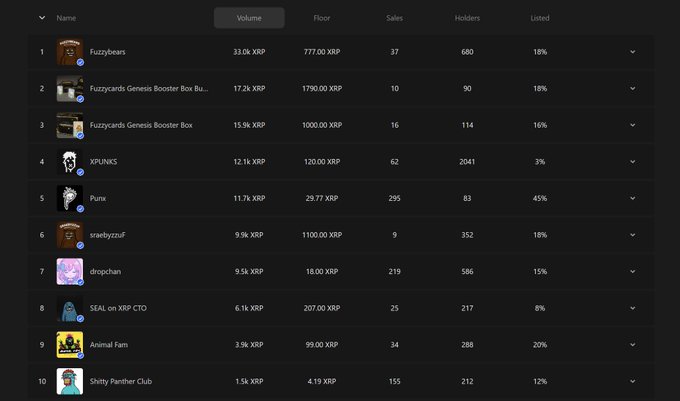The width and height of the screenshot is (680, 401).
Task: Click the verified badge on sraebyzzuF
Action: [x=80, y=245]
